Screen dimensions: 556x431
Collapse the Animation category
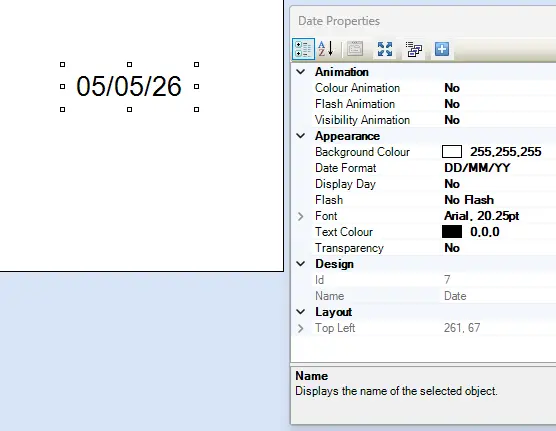coord(301,72)
